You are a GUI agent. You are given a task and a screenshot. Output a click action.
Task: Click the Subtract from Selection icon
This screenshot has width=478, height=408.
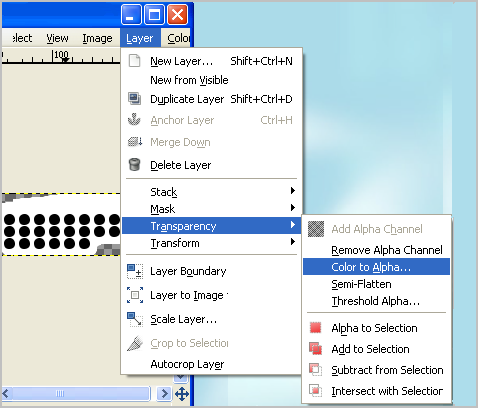pos(315,370)
